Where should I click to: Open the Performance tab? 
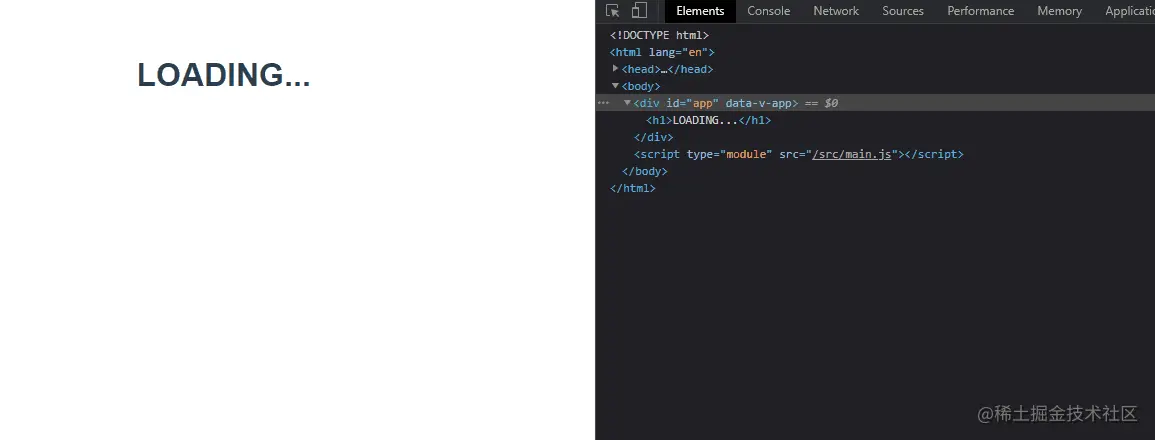(980, 11)
